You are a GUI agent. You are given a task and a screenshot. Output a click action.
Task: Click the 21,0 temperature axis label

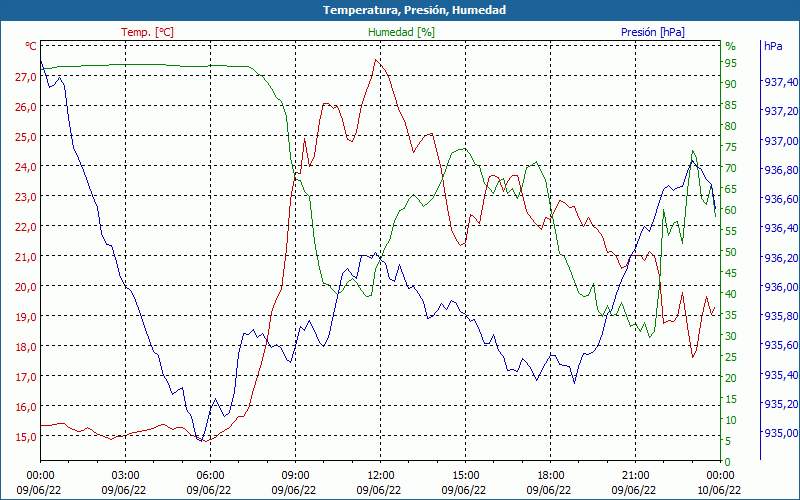pyautogui.click(x=26, y=257)
